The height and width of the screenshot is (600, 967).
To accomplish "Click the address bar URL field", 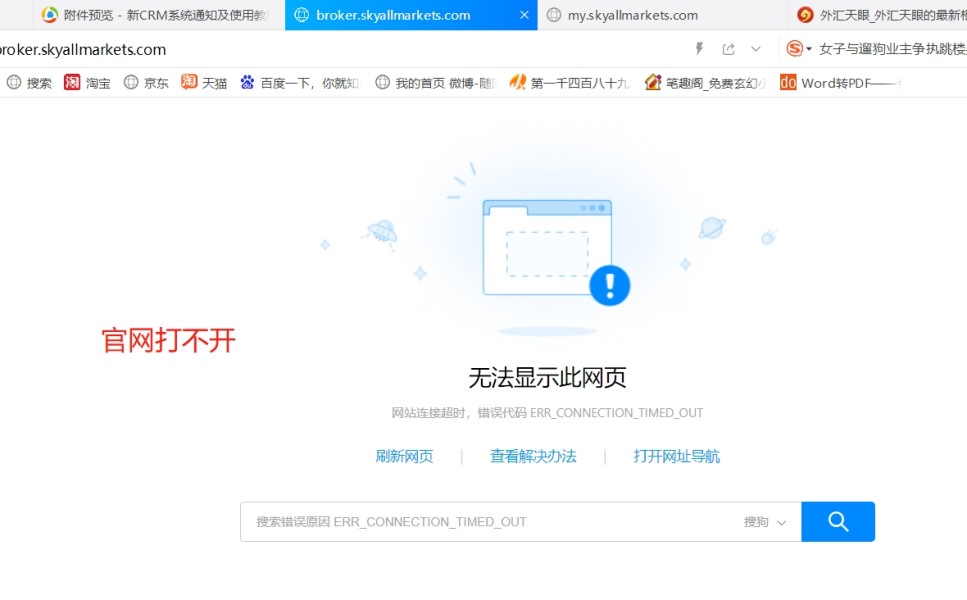I will tap(339, 49).
